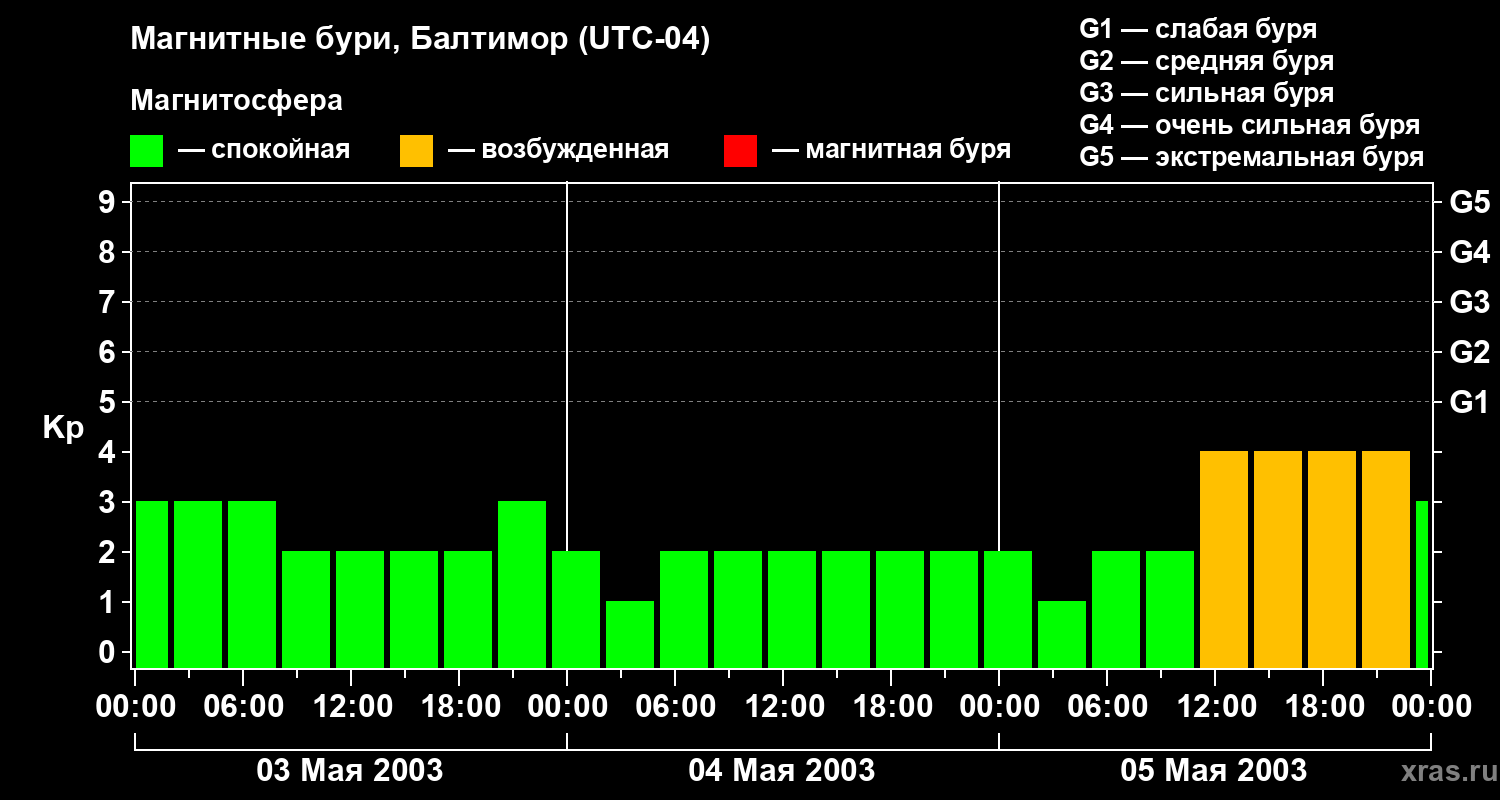Click the '03 Мая 2003' date label
The width and height of the screenshot is (1500, 800).
point(350,770)
